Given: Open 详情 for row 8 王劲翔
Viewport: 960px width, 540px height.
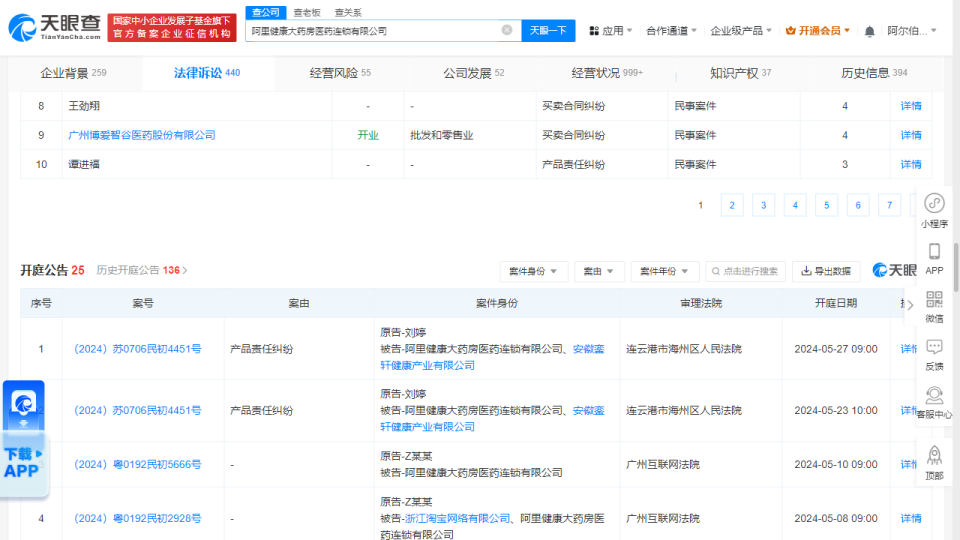Looking at the screenshot, I should click(x=911, y=106).
